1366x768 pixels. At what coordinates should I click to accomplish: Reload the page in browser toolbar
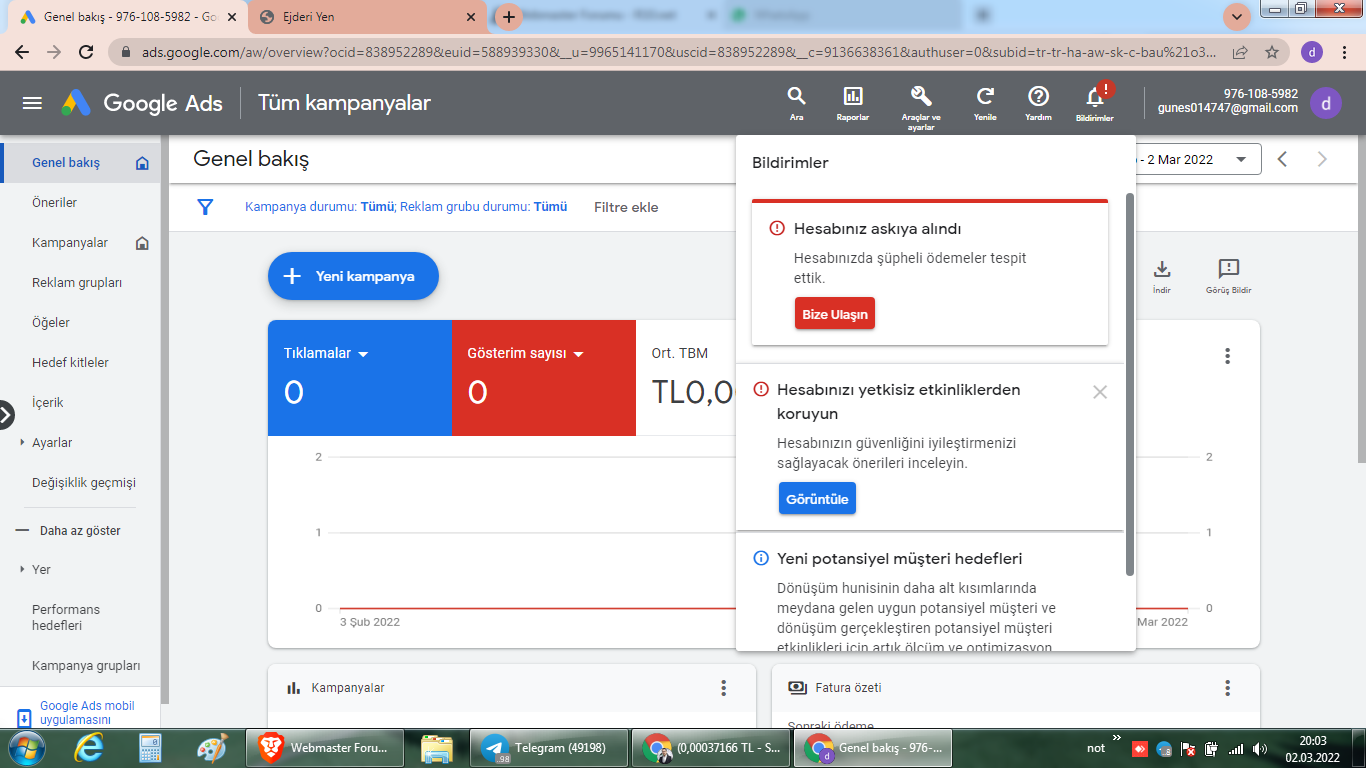86,52
